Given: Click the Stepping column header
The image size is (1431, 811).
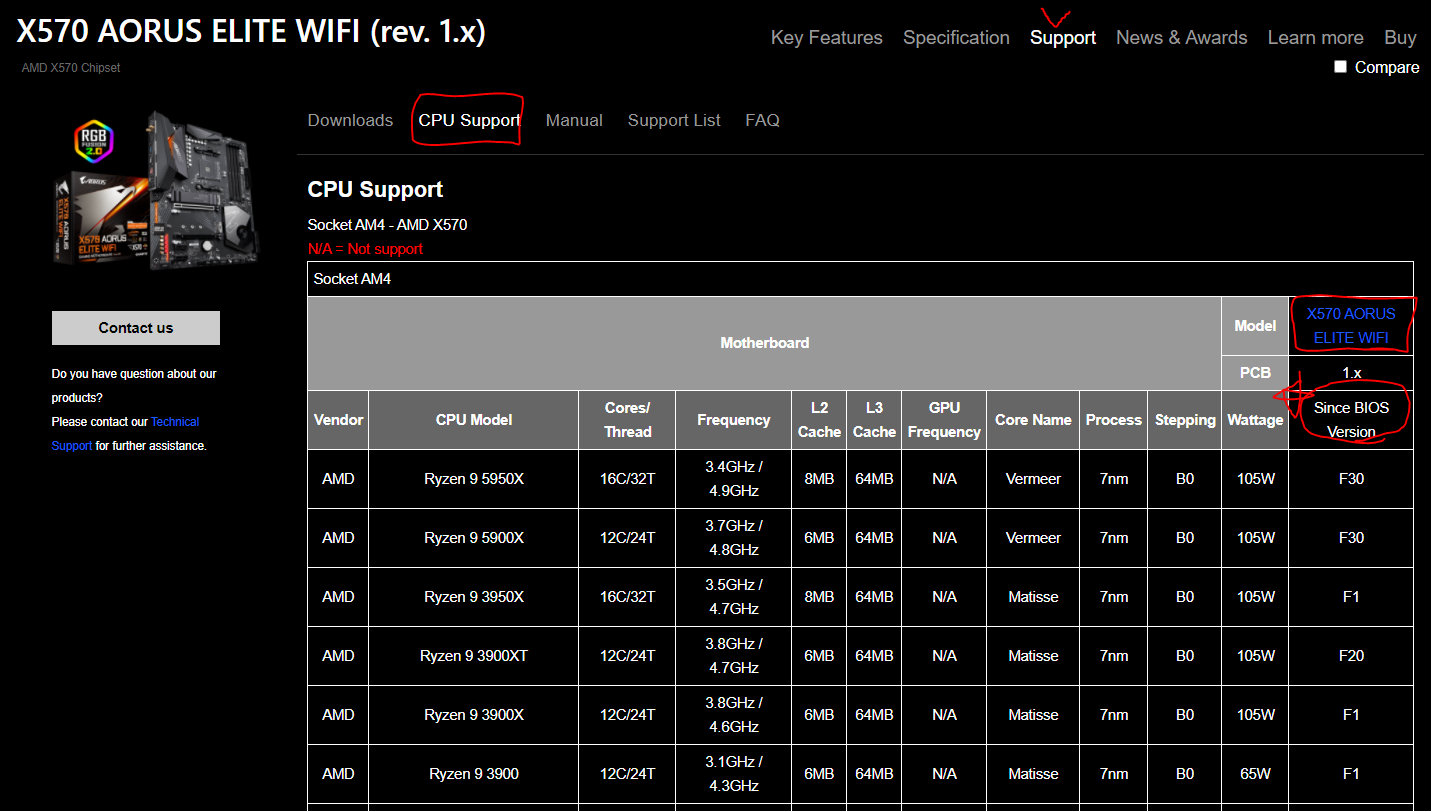Looking at the screenshot, I should pos(1185,420).
